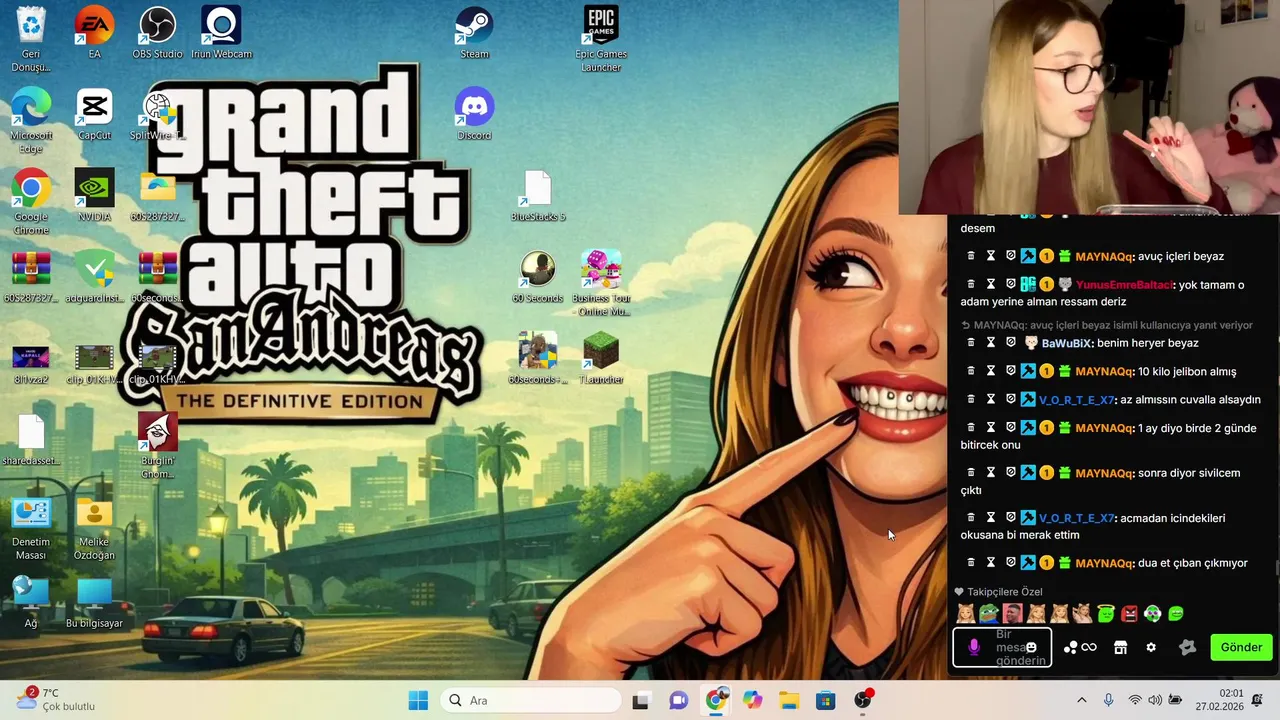Select the adguardInst installer icon
The image size is (1280, 720).
tap(94, 276)
